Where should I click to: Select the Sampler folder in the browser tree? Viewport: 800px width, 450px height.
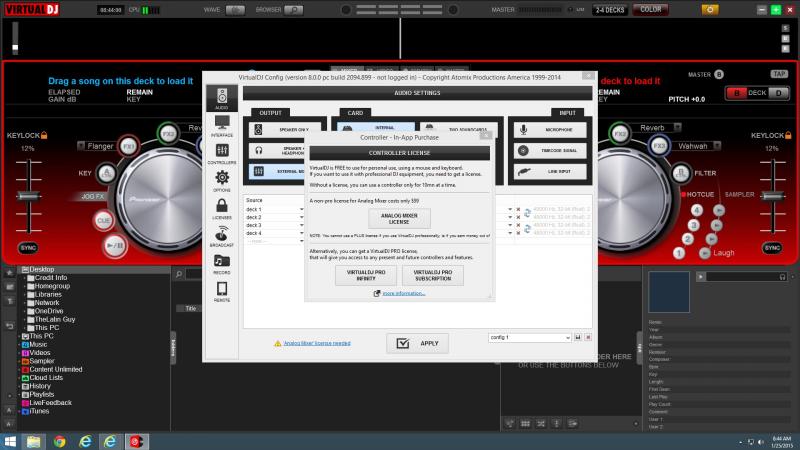coord(42,361)
